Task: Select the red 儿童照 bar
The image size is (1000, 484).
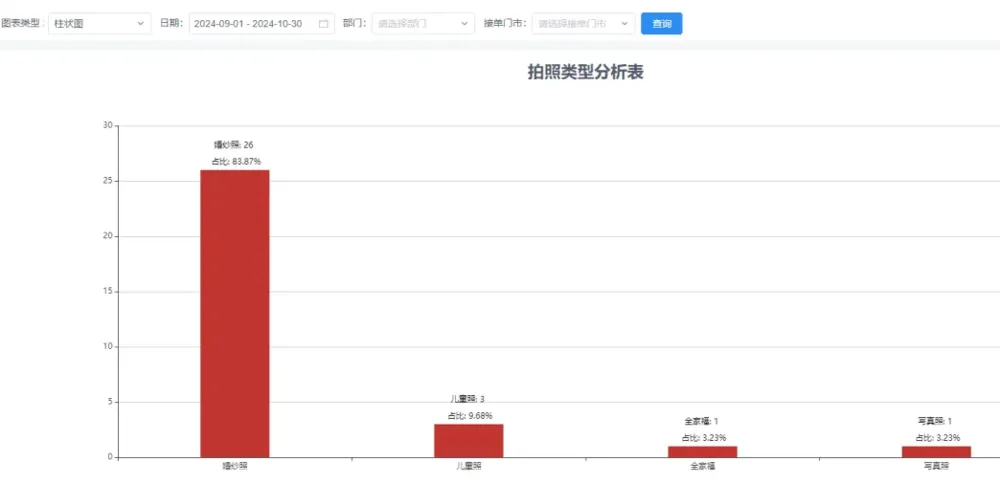Action: coord(469,440)
